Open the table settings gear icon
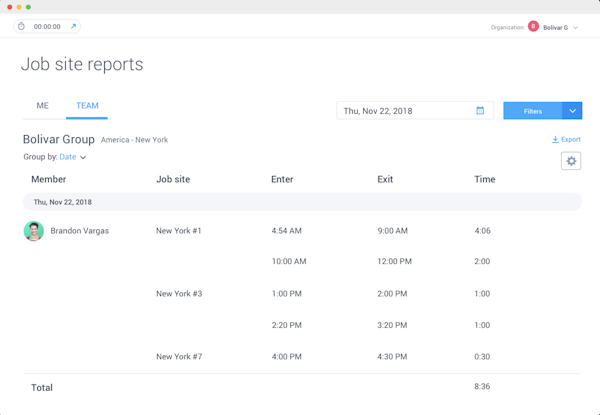The image size is (600, 415). tap(571, 161)
